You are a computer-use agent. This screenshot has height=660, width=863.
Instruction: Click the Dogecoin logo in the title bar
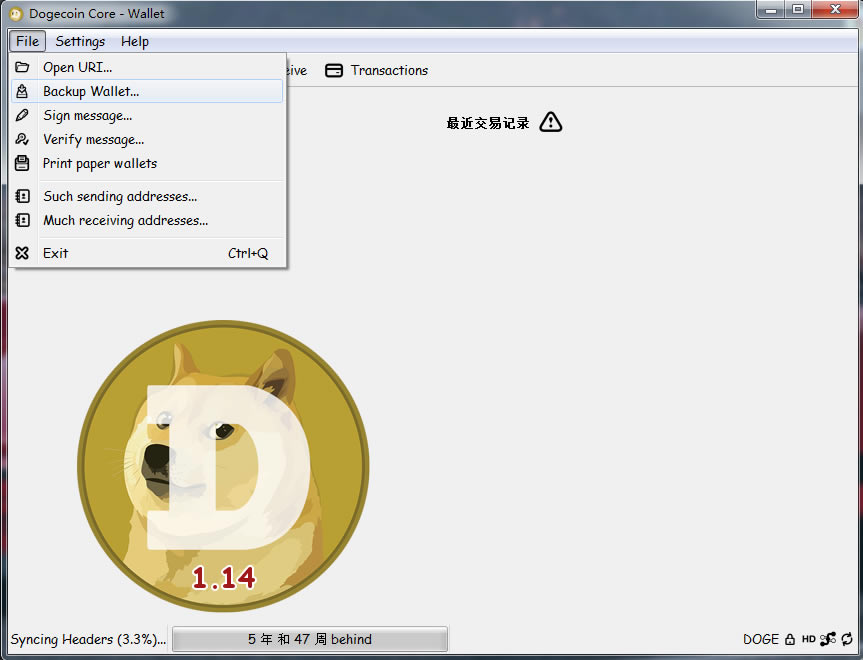(14, 13)
